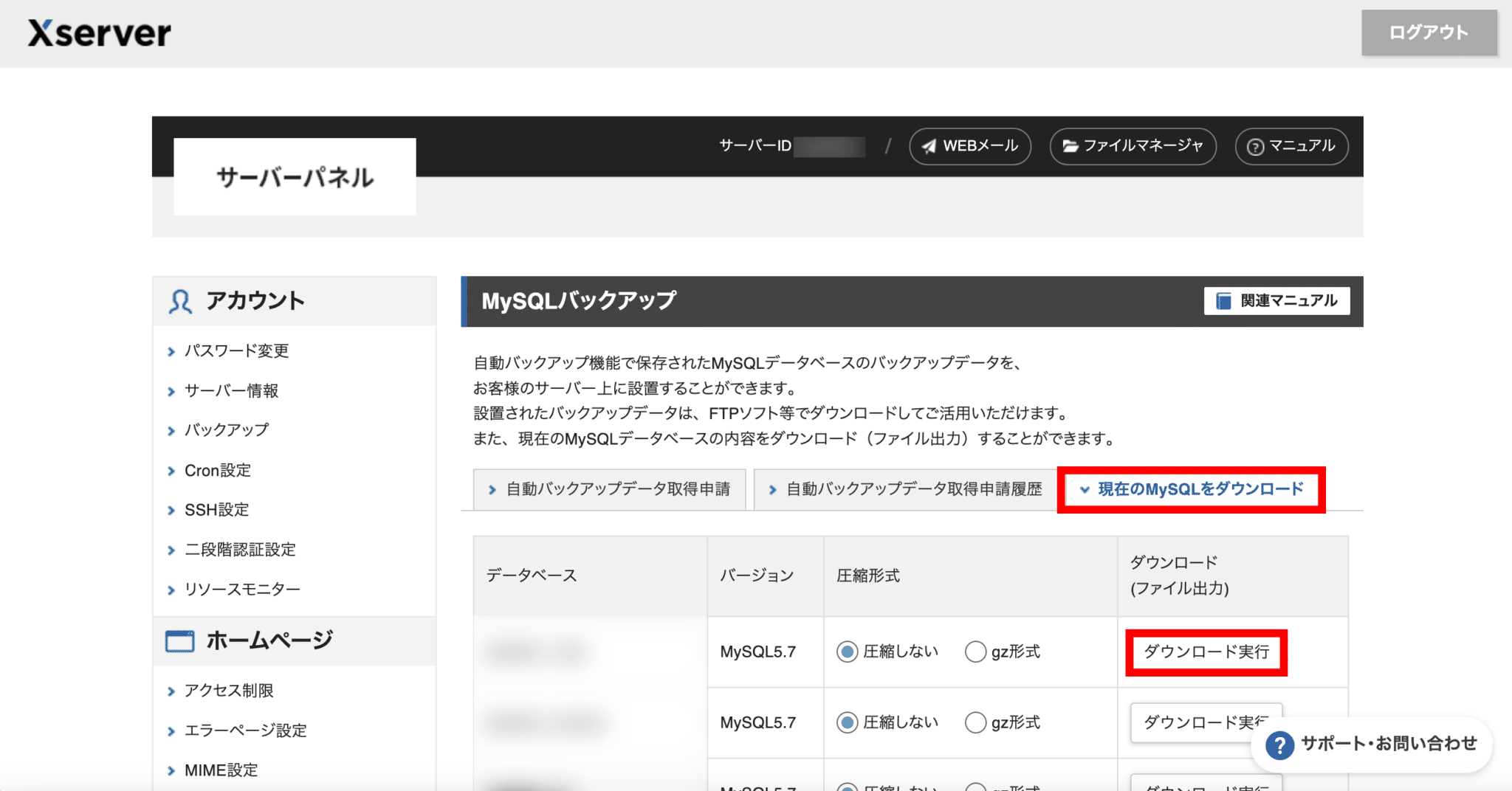The width and height of the screenshot is (1512, 791).
Task: Expand the リソースモニター sidebar arrow
Action: (171, 589)
